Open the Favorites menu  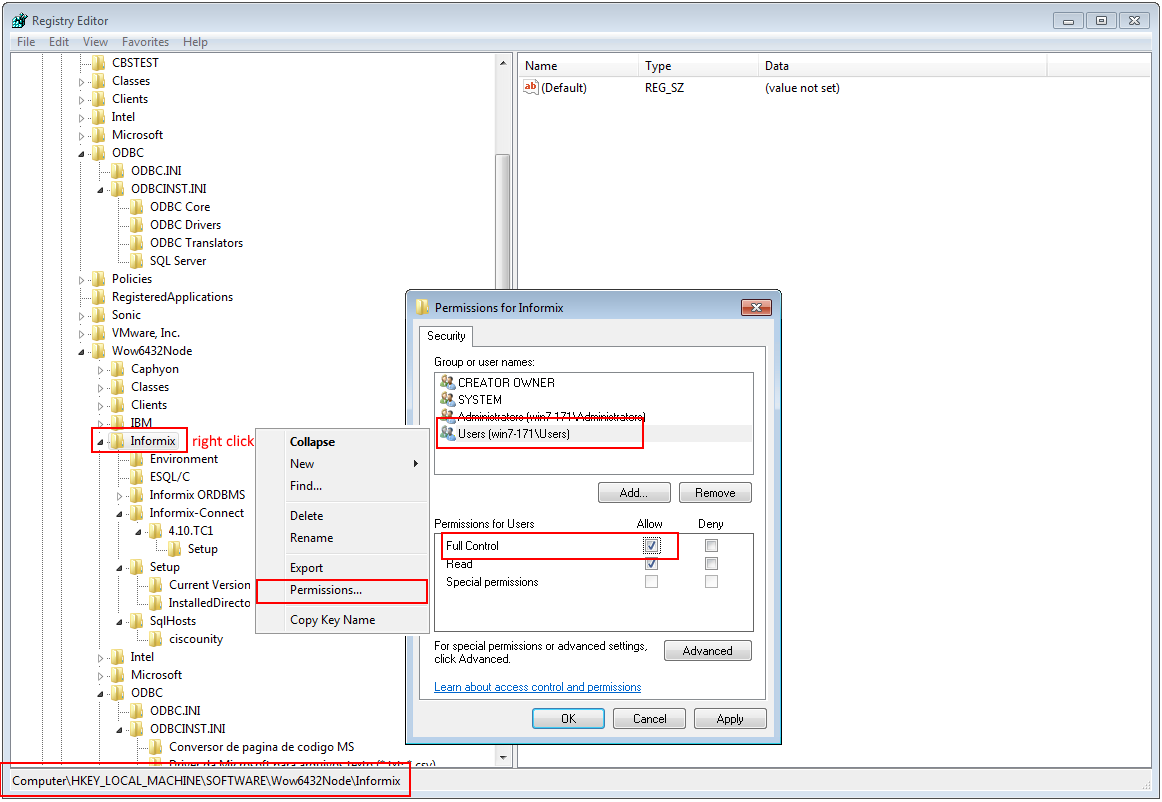point(145,42)
